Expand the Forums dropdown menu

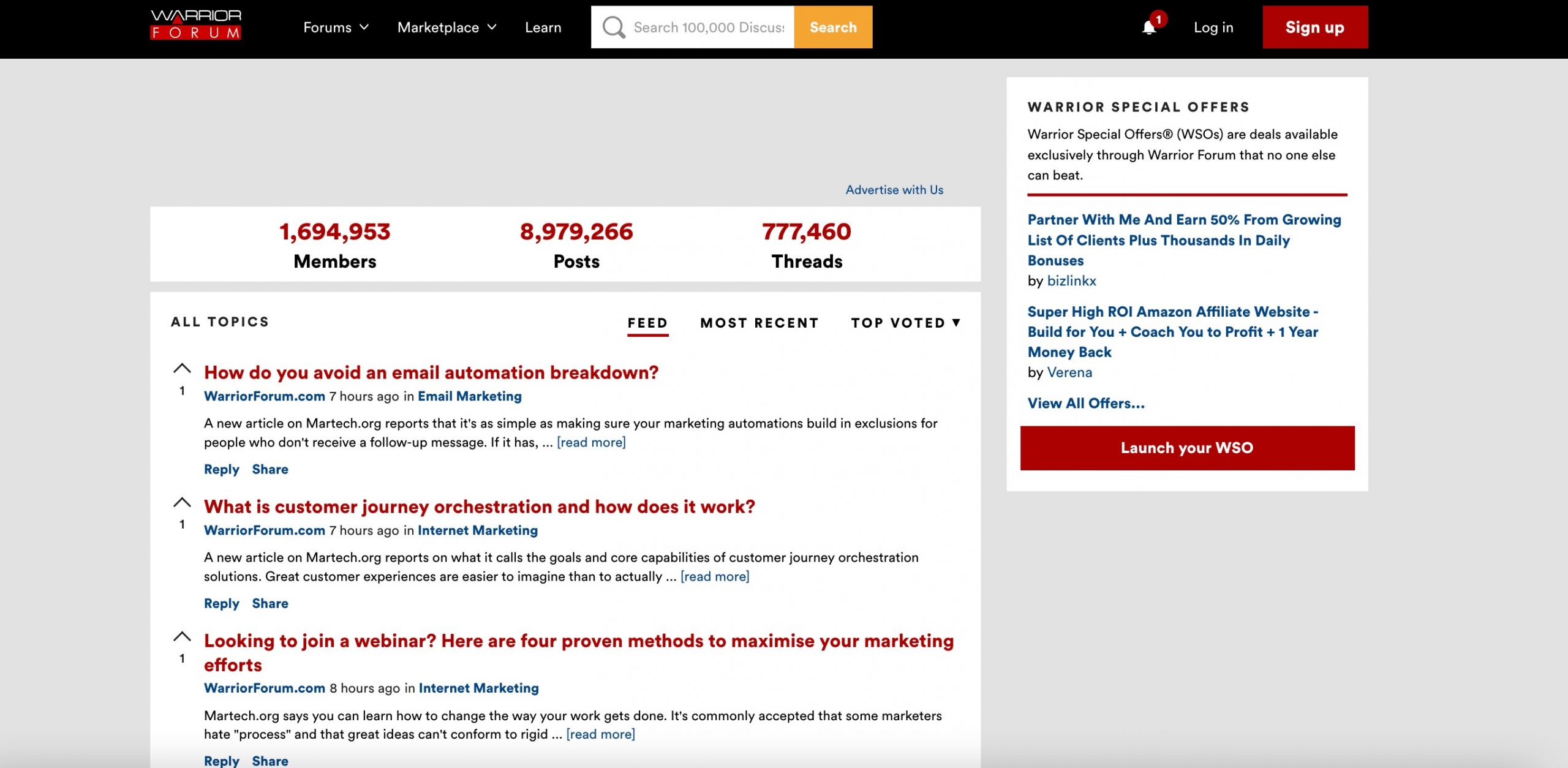(336, 28)
